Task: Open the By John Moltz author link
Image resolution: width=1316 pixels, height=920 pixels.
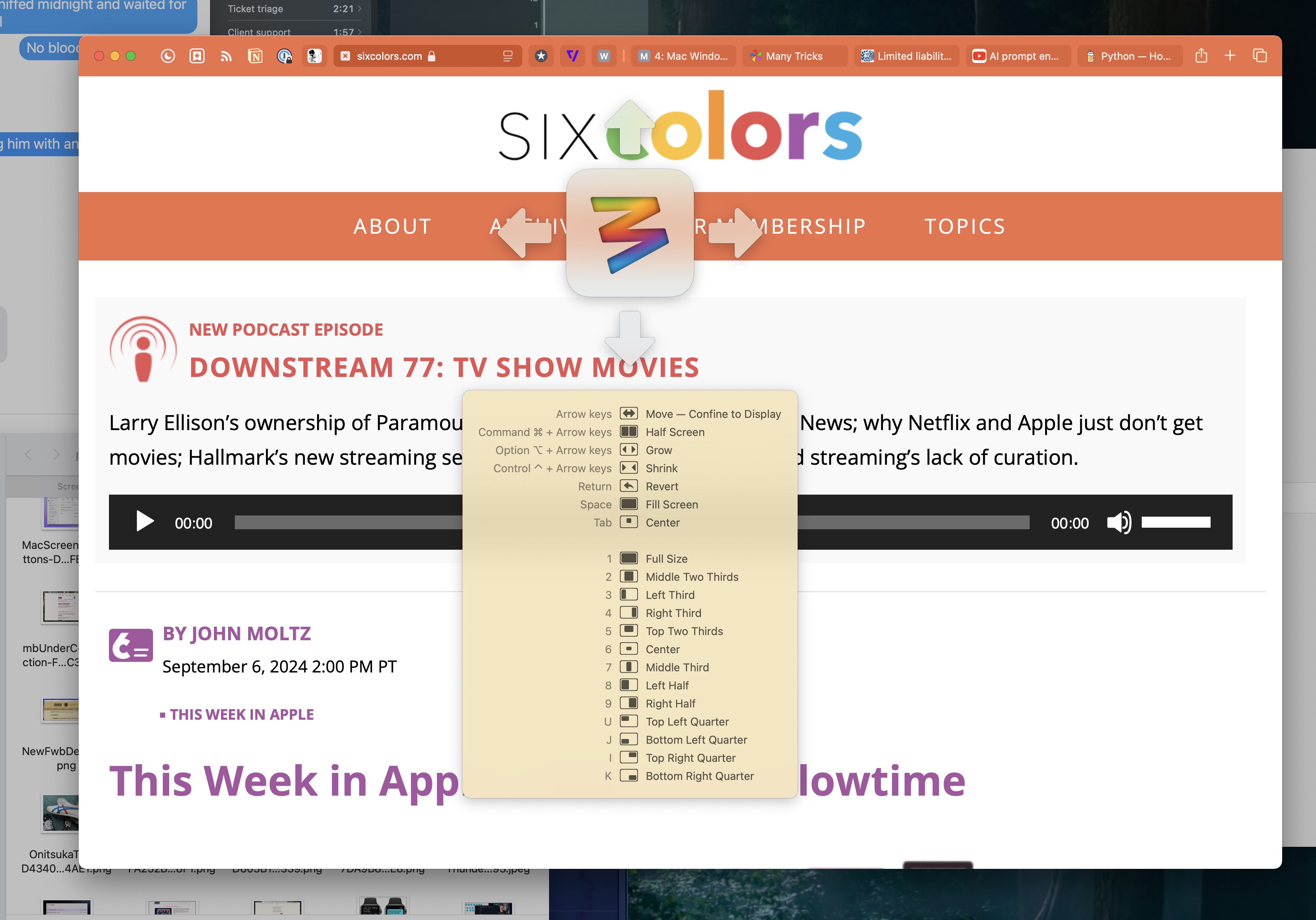Action: 237,633
